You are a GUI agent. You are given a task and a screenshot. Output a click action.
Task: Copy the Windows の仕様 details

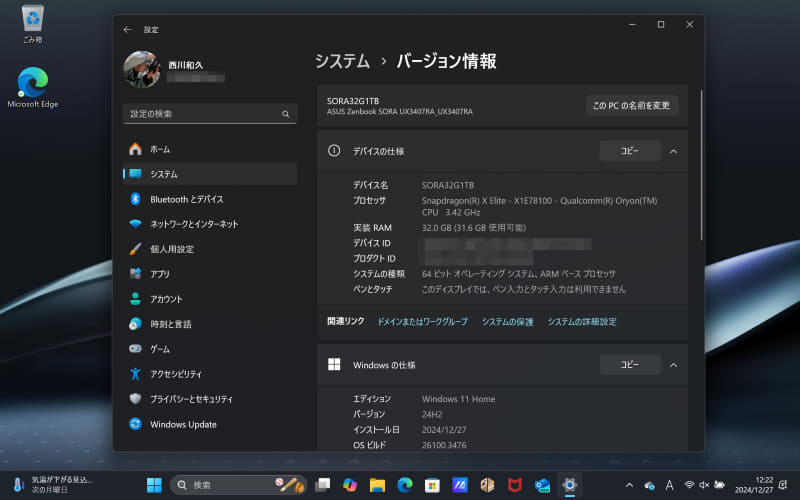point(630,365)
